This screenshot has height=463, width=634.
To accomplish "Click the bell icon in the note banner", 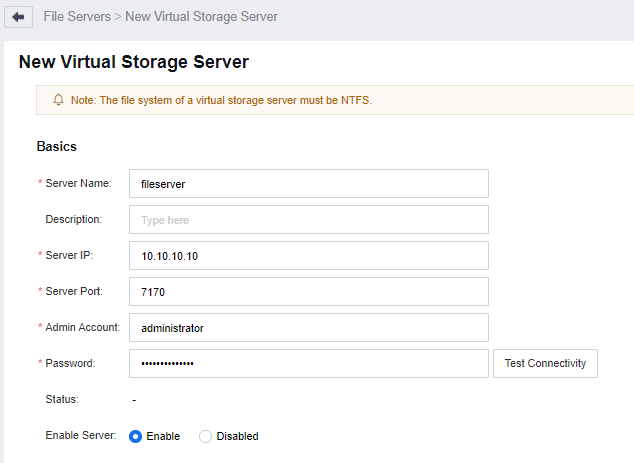I will point(58,100).
